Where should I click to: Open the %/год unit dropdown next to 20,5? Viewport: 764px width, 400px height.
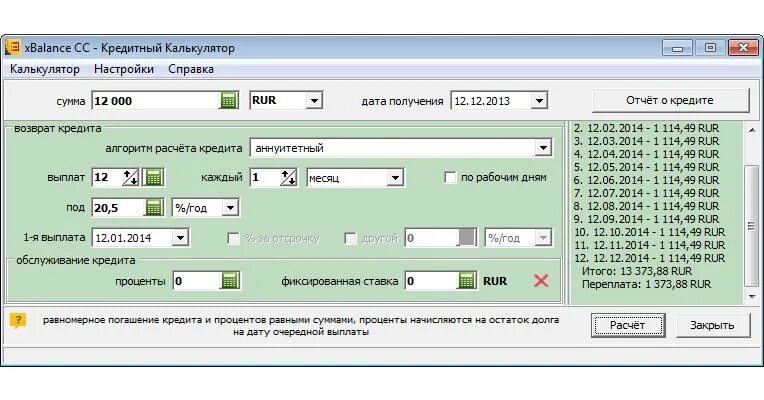pos(230,208)
